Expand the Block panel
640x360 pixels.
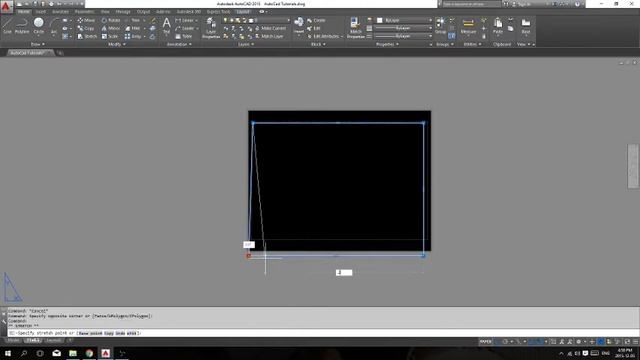click(318, 44)
